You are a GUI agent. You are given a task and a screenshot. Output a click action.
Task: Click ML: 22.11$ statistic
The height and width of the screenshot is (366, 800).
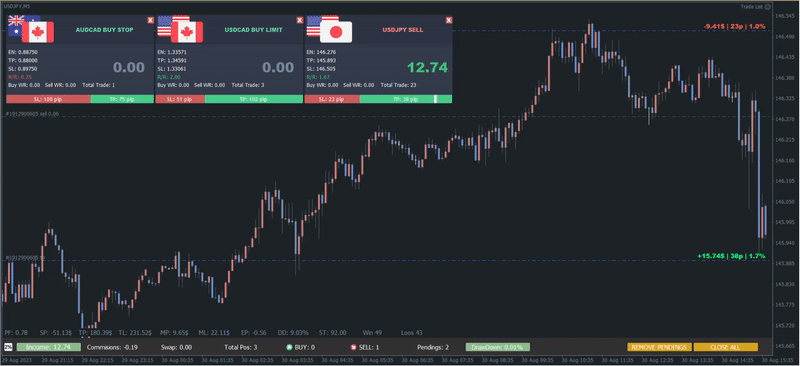214,333
